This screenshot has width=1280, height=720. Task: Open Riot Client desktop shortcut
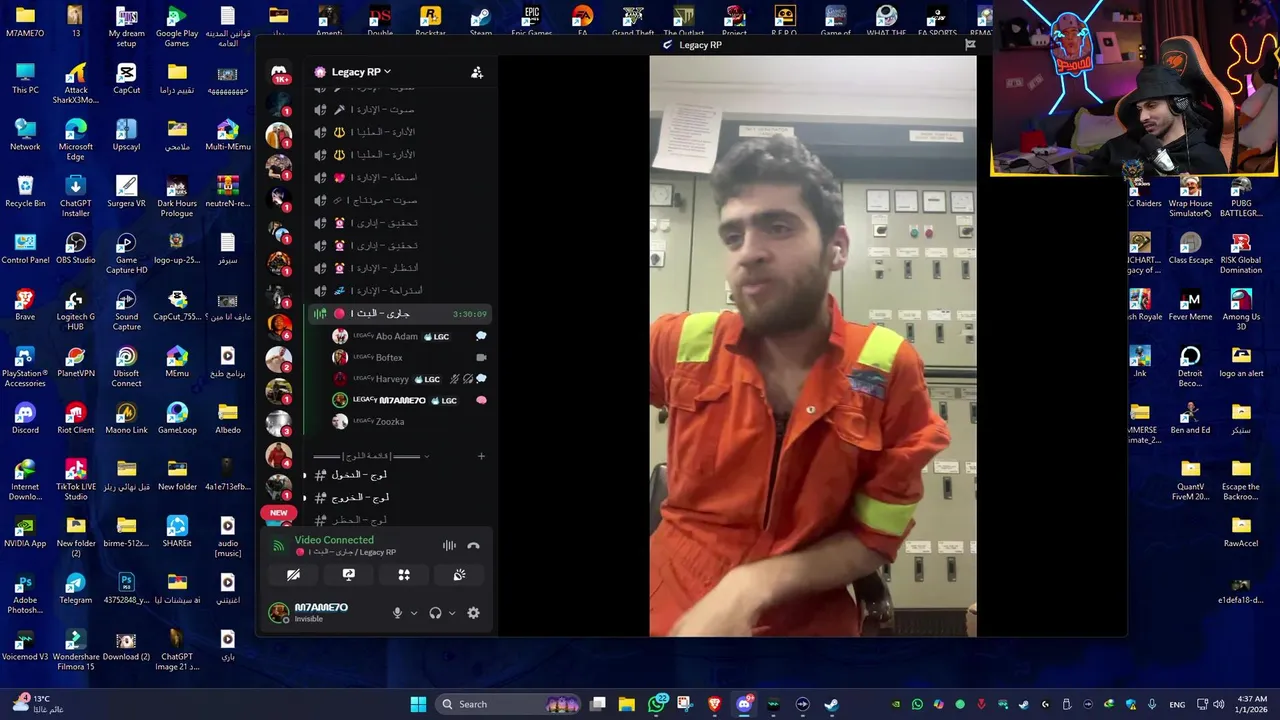click(76, 419)
